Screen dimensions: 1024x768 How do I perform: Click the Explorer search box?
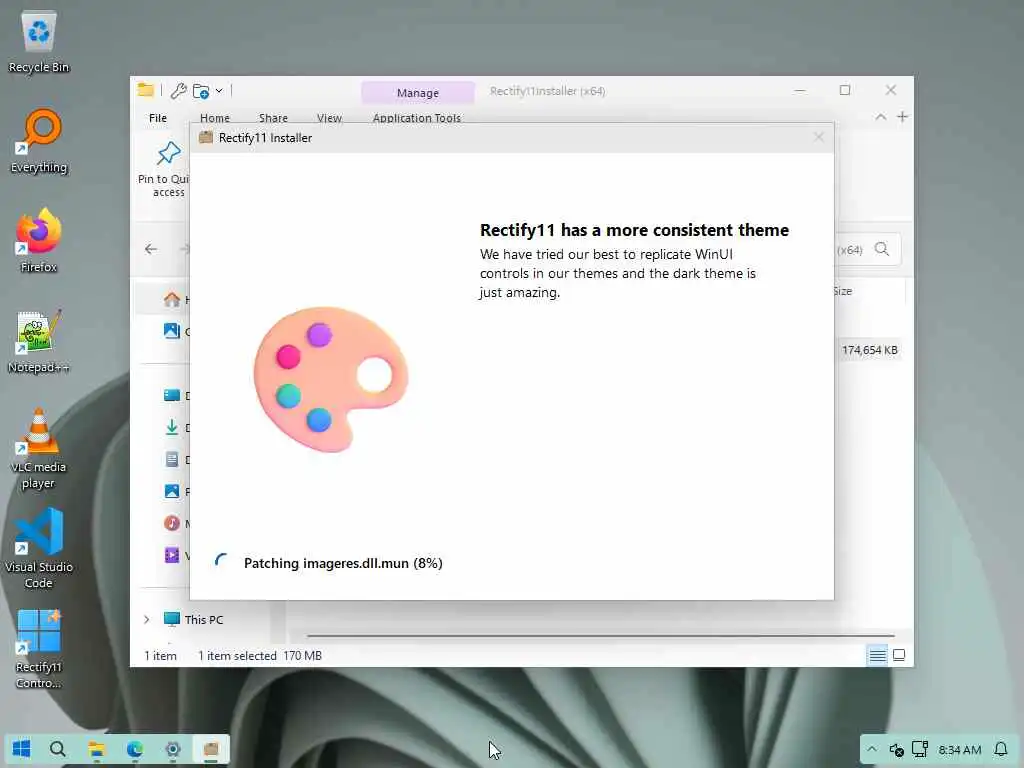click(x=867, y=249)
